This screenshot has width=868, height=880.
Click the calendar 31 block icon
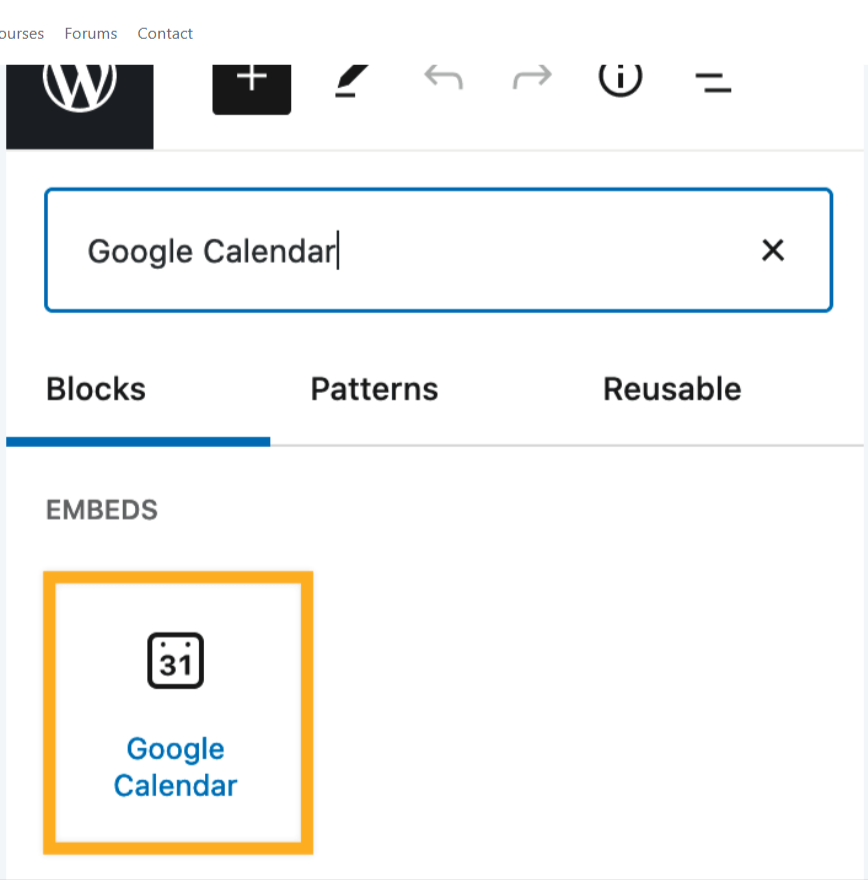tap(176, 661)
